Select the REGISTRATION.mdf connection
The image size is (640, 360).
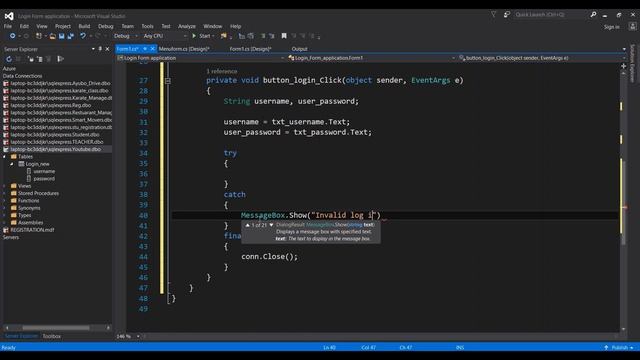click(32, 230)
